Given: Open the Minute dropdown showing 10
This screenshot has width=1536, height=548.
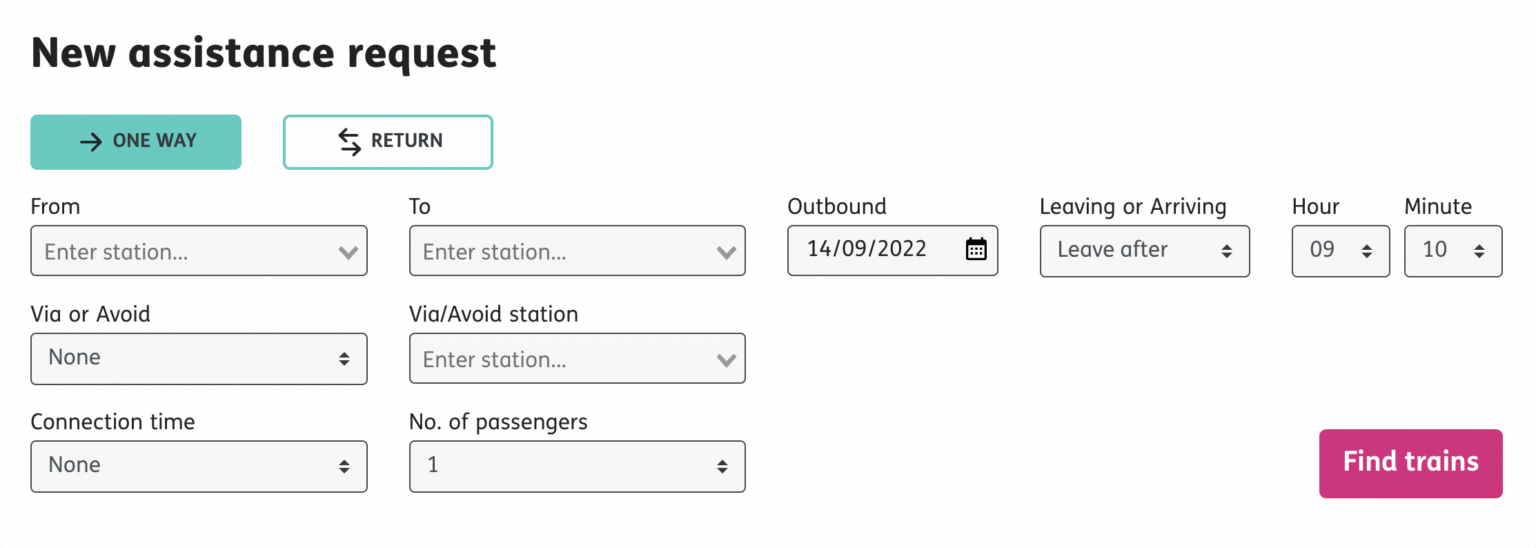Looking at the screenshot, I should [1453, 251].
